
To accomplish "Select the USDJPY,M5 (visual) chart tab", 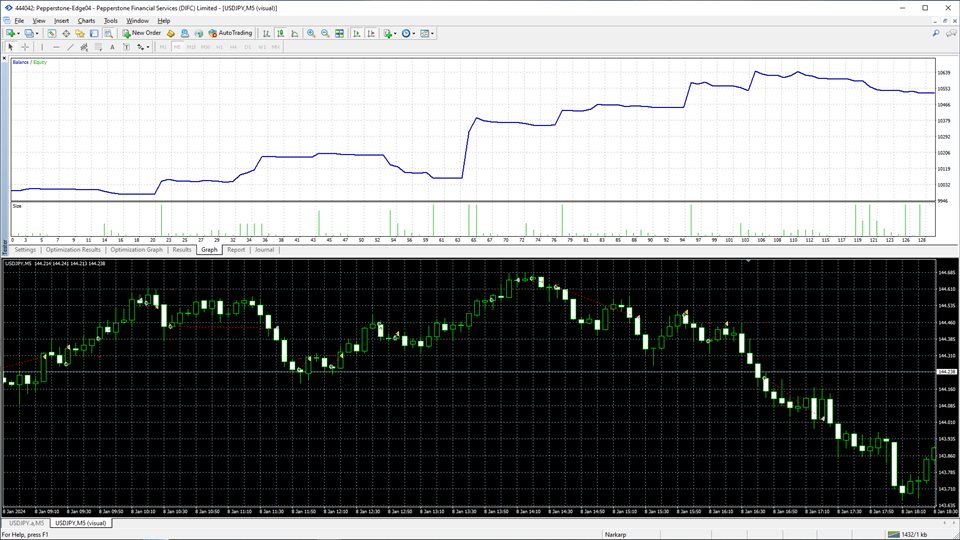I will 80,523.
